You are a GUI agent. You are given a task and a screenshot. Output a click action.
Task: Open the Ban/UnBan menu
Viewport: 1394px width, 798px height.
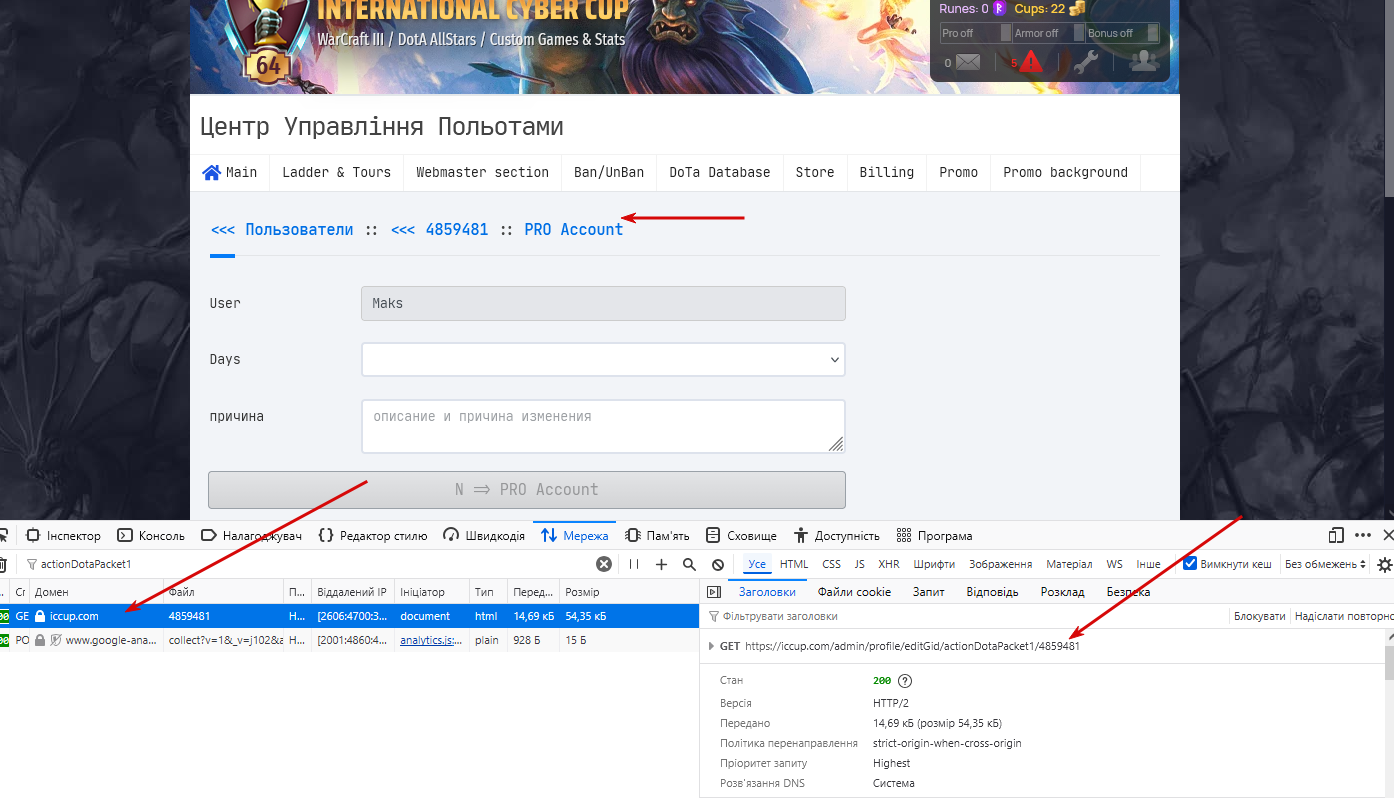click(x=609, y=172)
